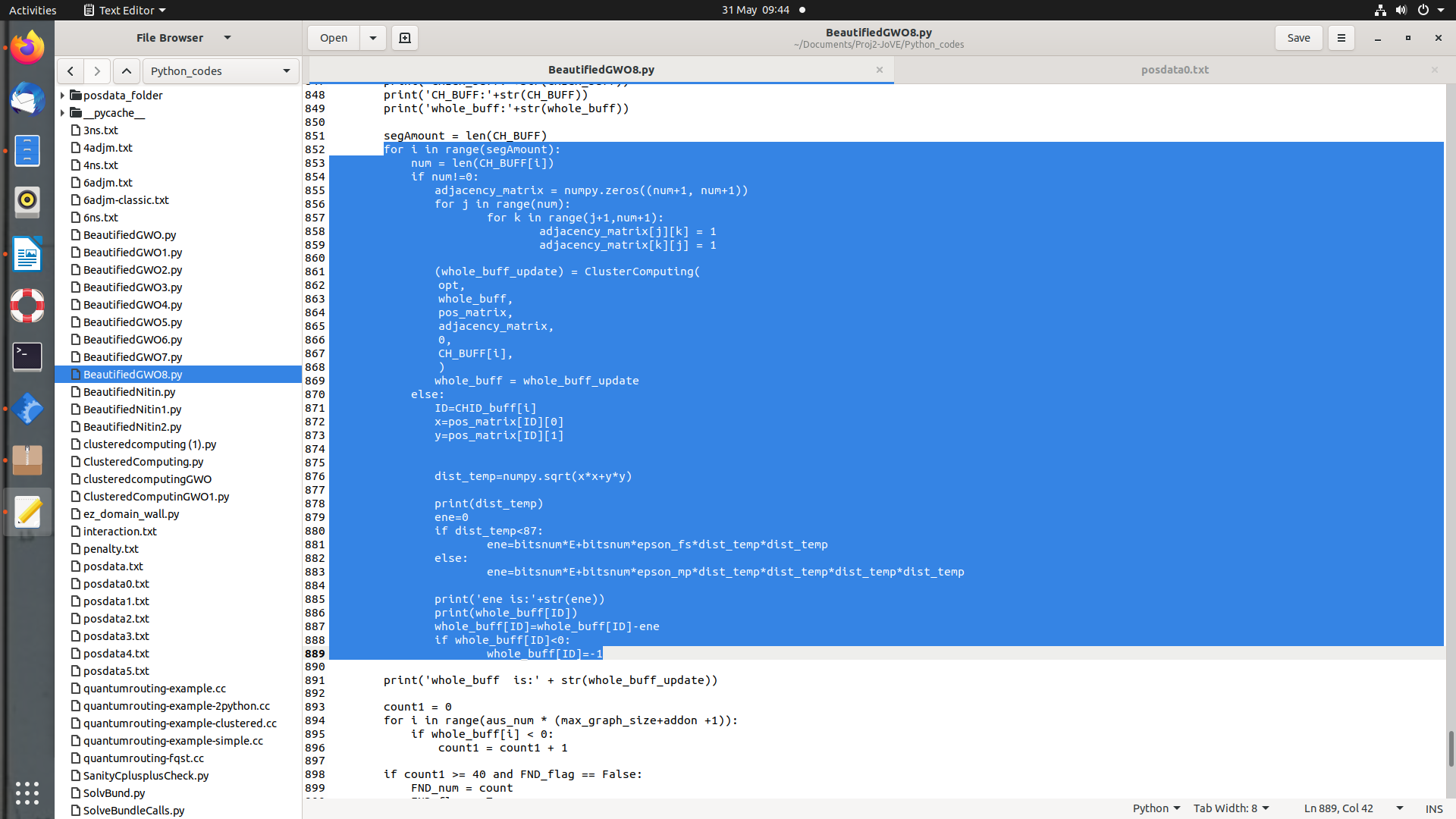
Task: Open BeautifiedNitin.py in file browser
Action: click(129, 392)
